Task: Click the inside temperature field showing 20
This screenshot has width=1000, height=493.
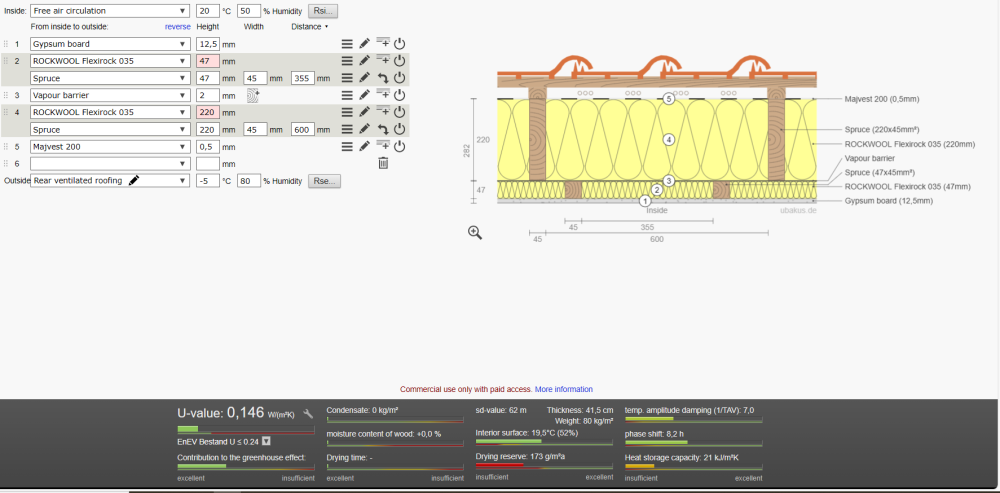Action: pyautogui.click(x=207, y=11)
